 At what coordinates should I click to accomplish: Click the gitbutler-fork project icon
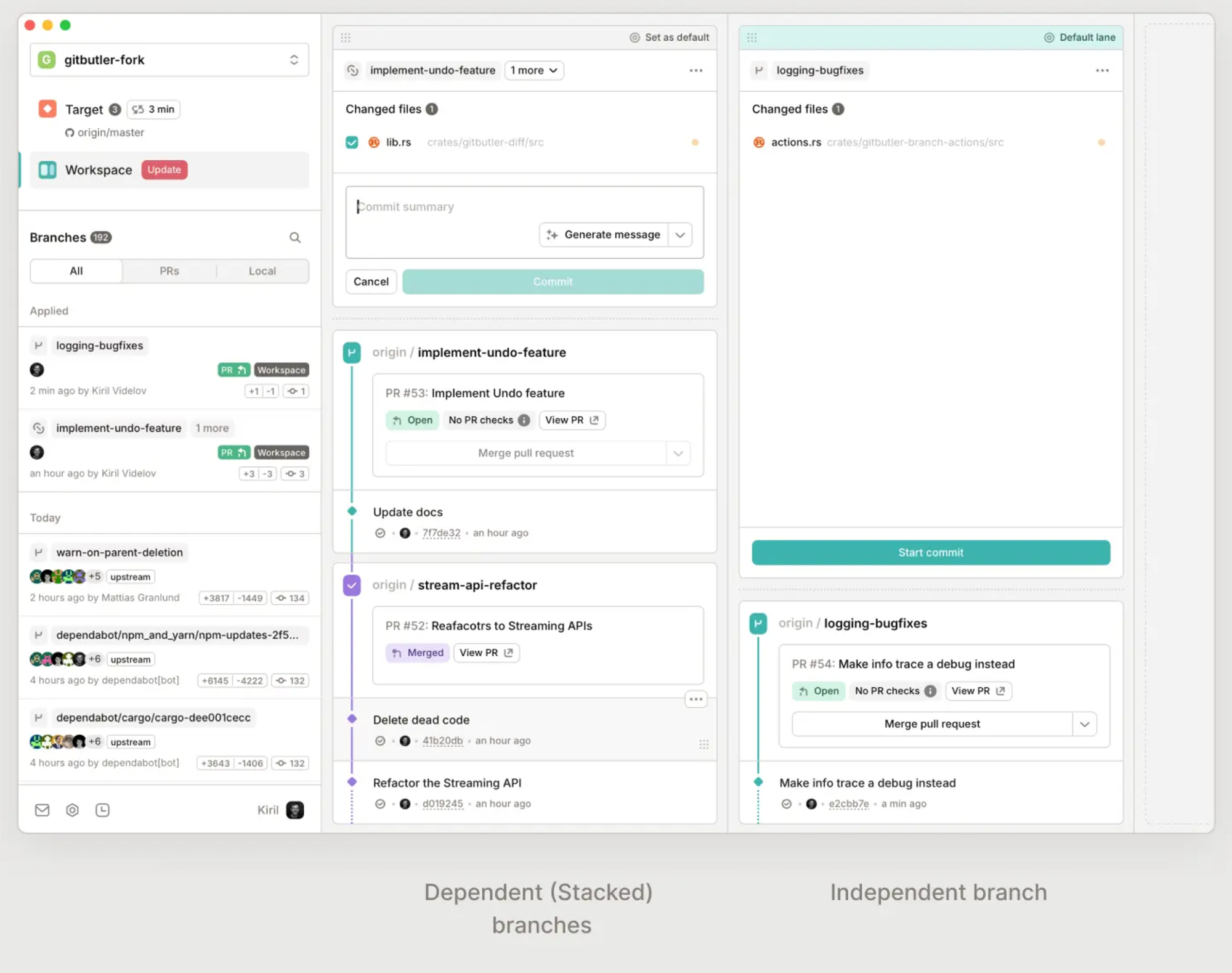click(47, 60)
